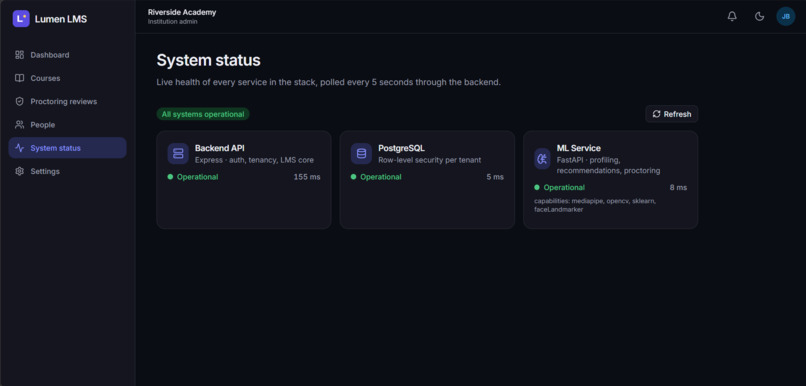Click the People users icon in sidebar

(20, 124)
